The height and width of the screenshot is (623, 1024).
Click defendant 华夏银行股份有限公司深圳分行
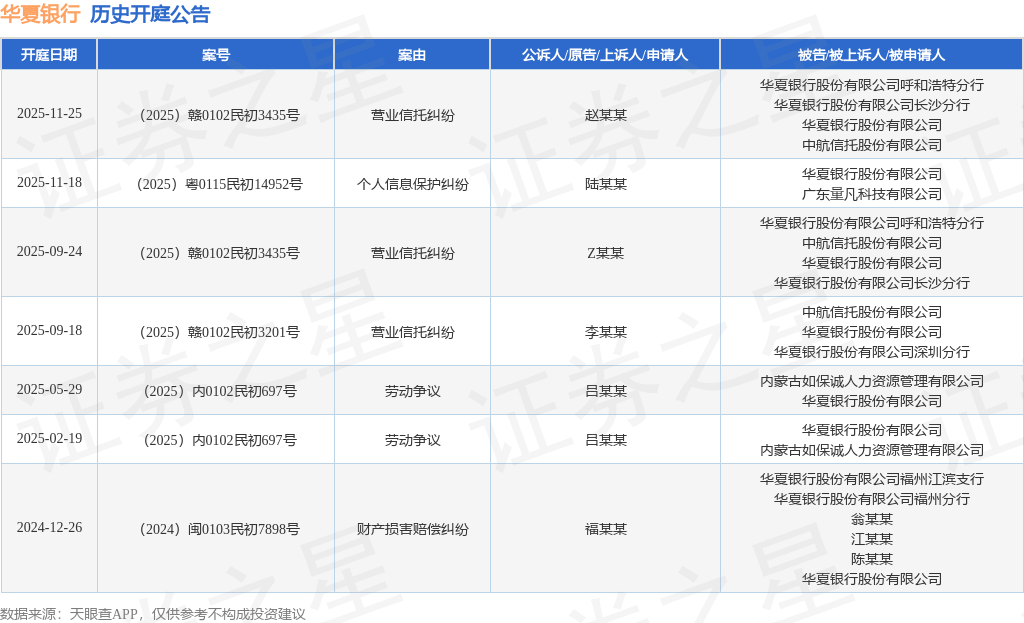(x=872, y=352)
